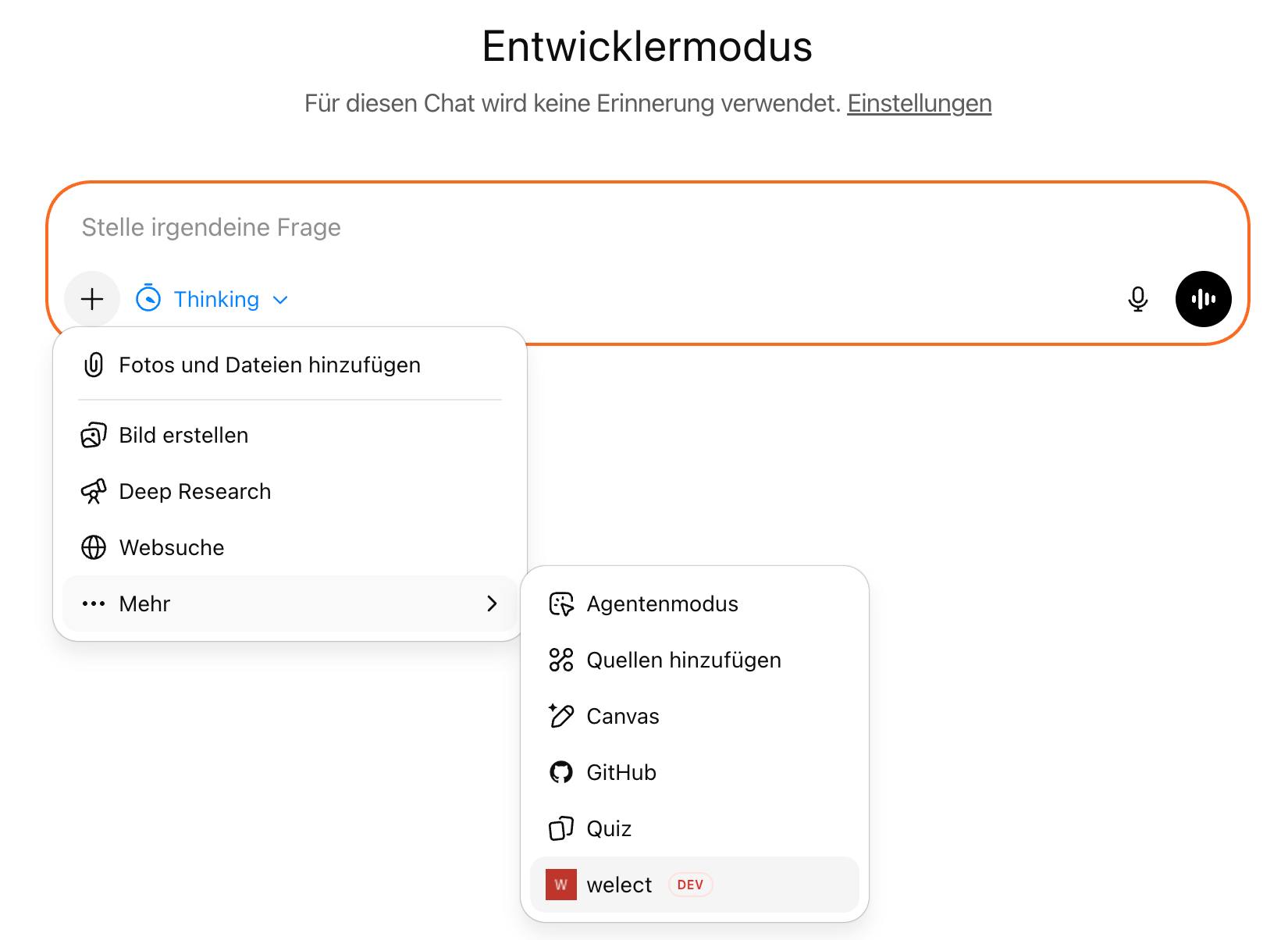The image size is (1288, 940).
Task: Click the plus attachment button
Action: click(x=92, y=299)
